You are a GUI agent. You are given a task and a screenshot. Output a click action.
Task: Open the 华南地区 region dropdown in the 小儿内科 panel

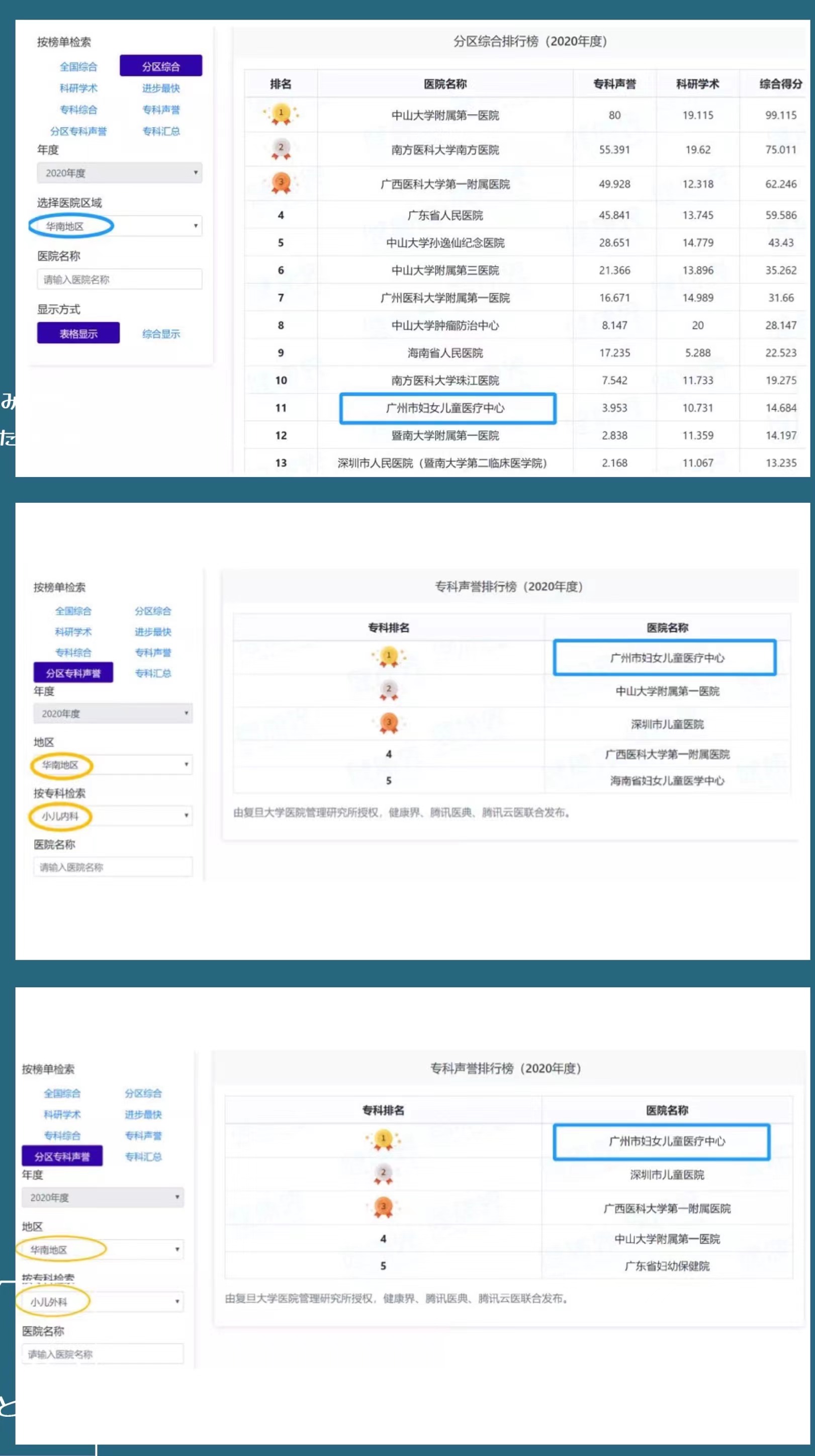(113, 765)
